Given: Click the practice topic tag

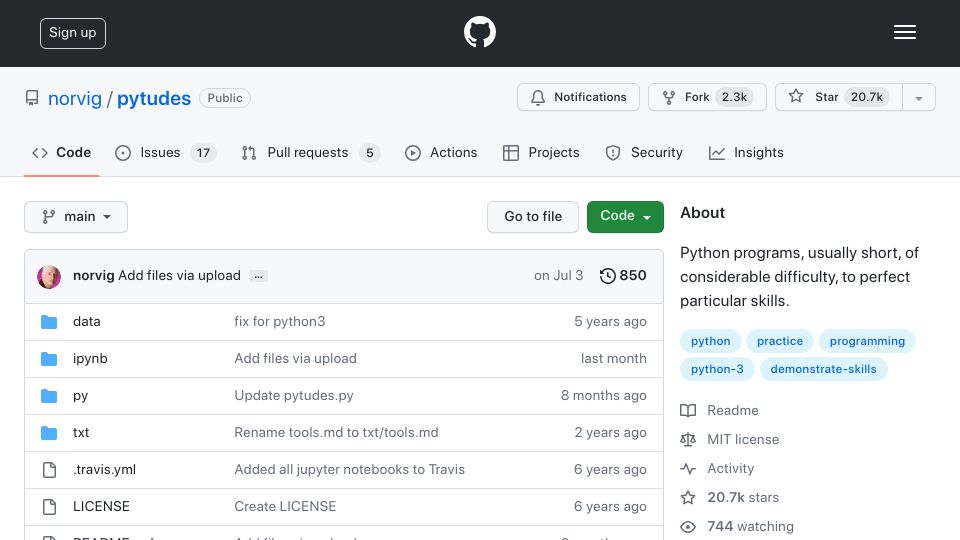Looking at the screenshot, I should pyautogui.click(x=779, y=341).
